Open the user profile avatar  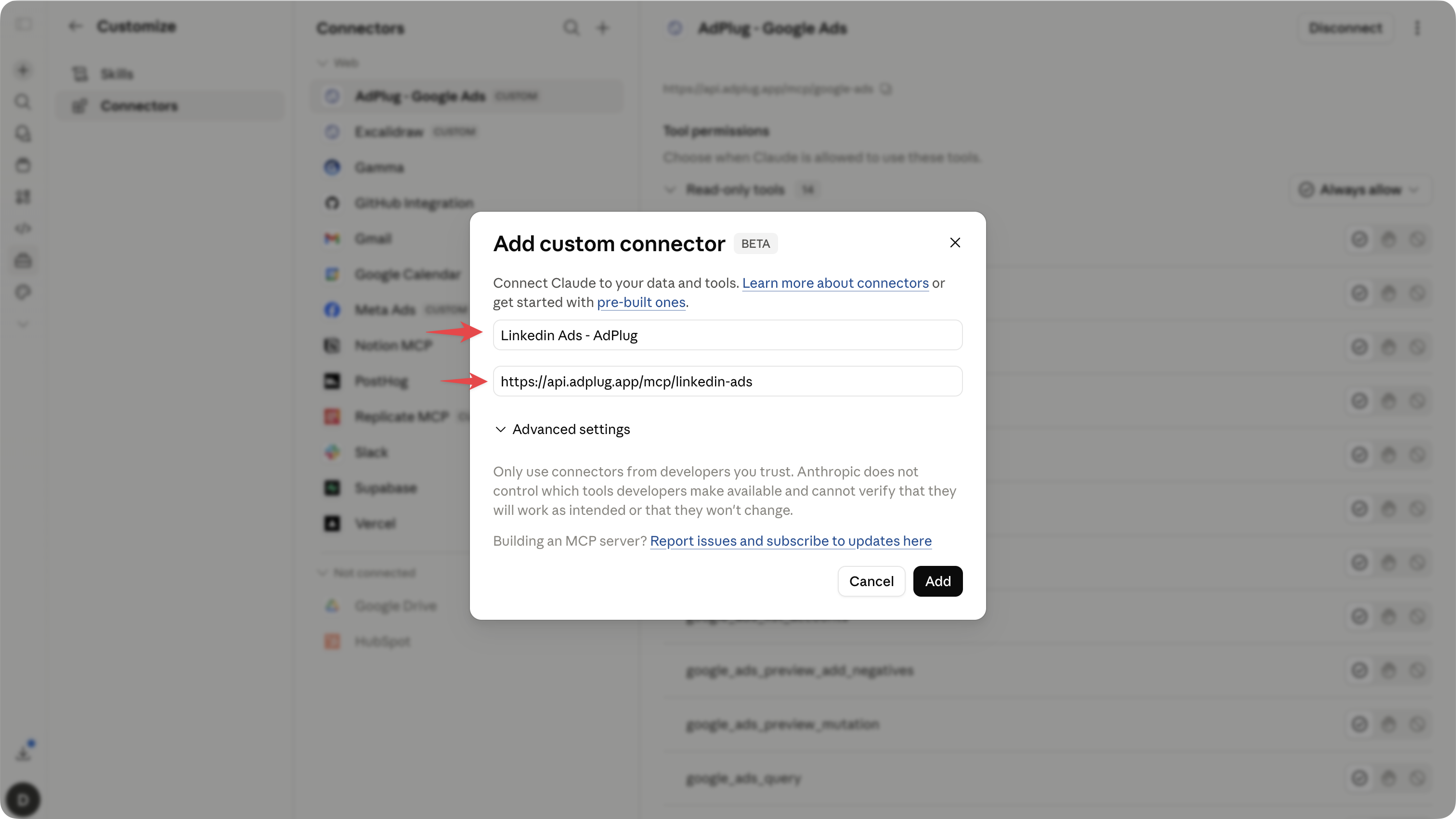23,799
